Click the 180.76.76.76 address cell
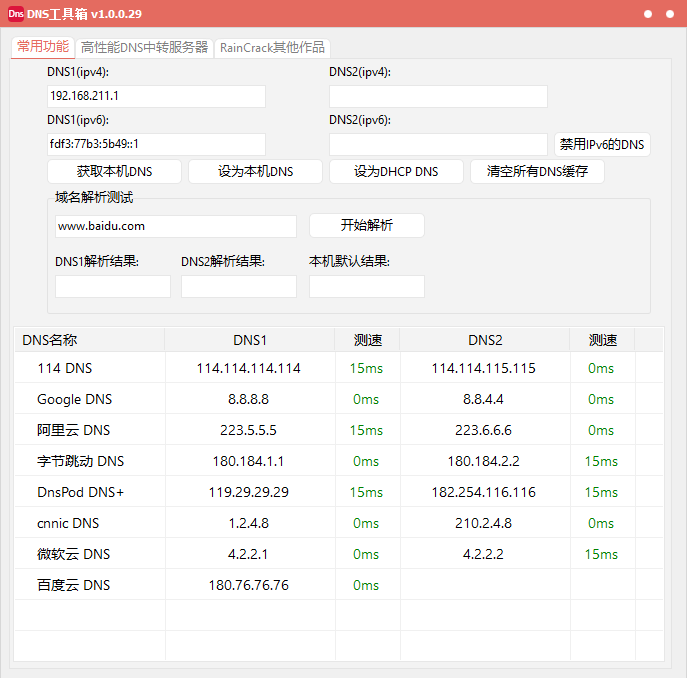 coord(249,585)
